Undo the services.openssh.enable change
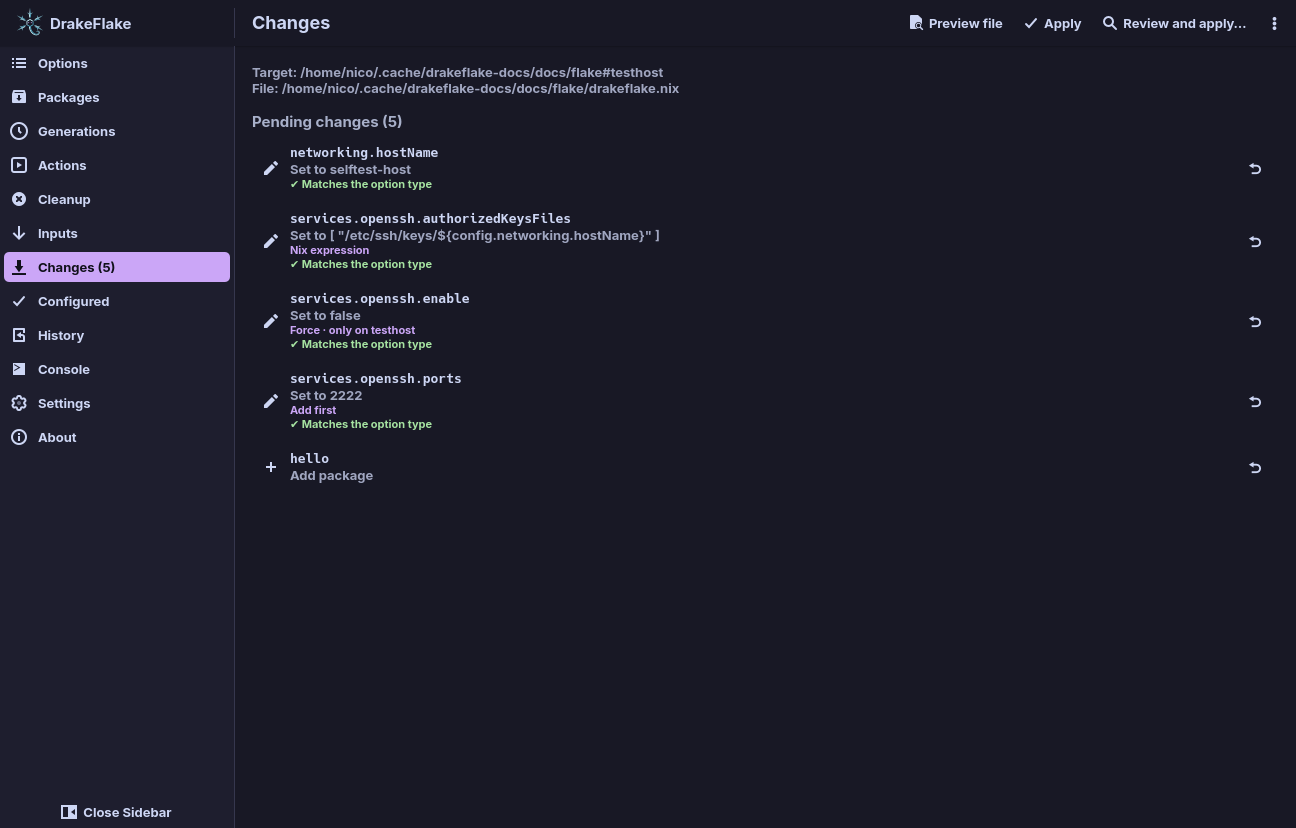The width and height of the screenshot is (1296, 828). (x=1255, y=321)
